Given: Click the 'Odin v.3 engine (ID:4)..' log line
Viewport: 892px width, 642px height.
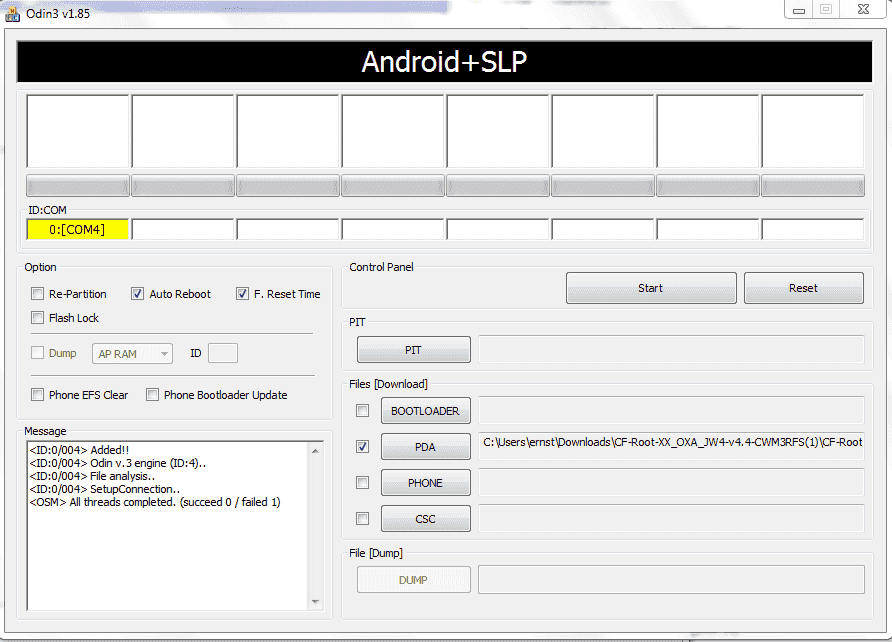Looking at the screenshot, I should pos(118,463).
